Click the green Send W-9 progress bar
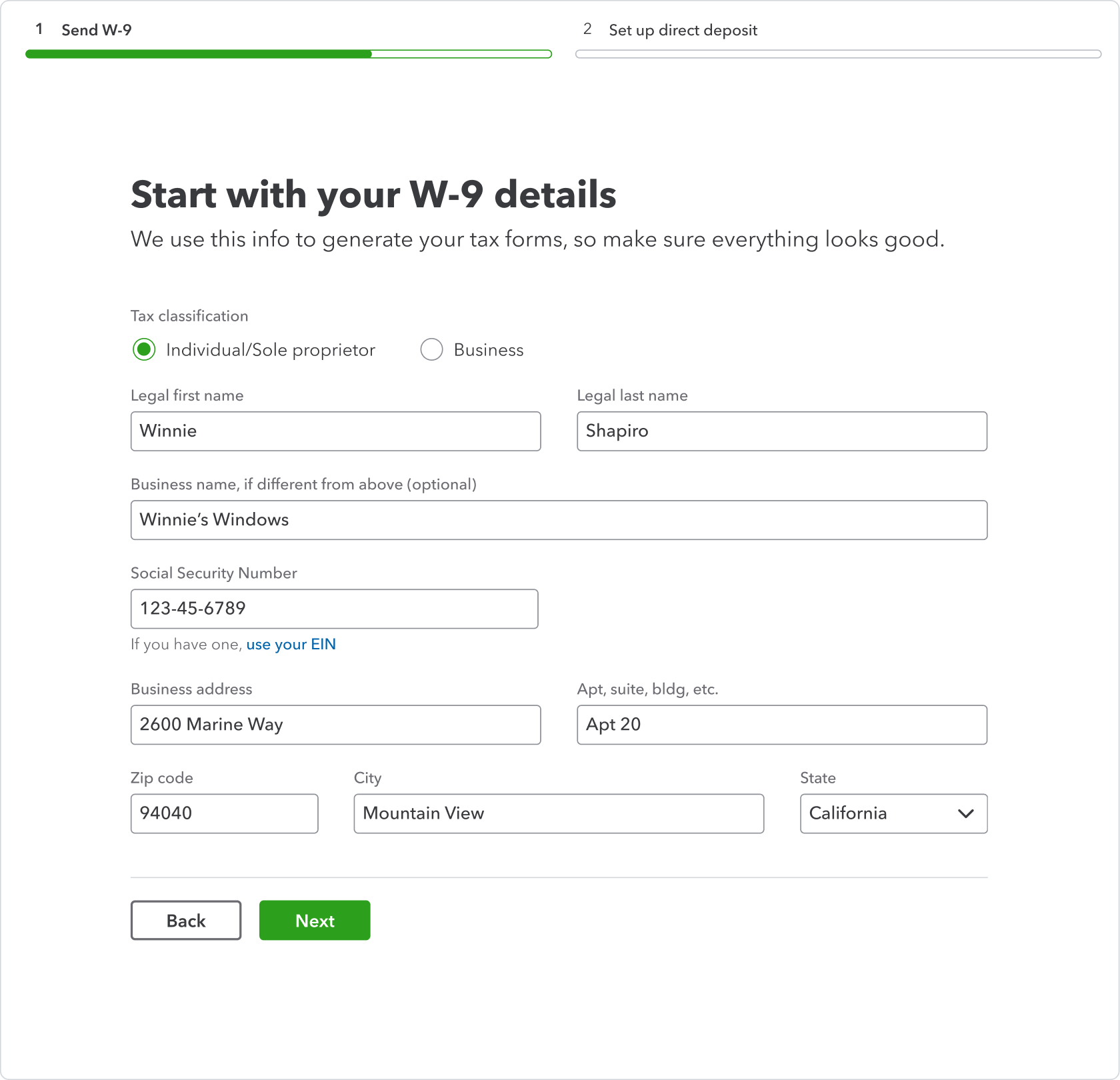The width and height of the screenshot is (1120, 1080). [288, 54]
